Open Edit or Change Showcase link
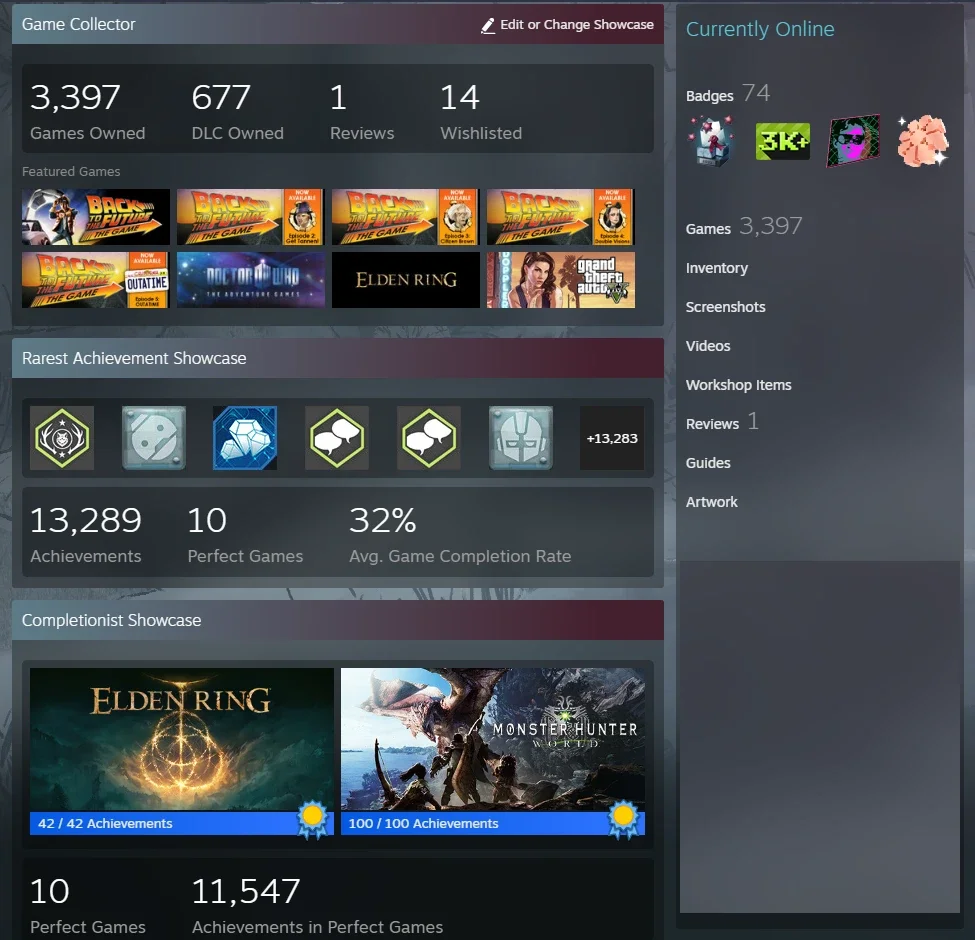 point(567,25)
